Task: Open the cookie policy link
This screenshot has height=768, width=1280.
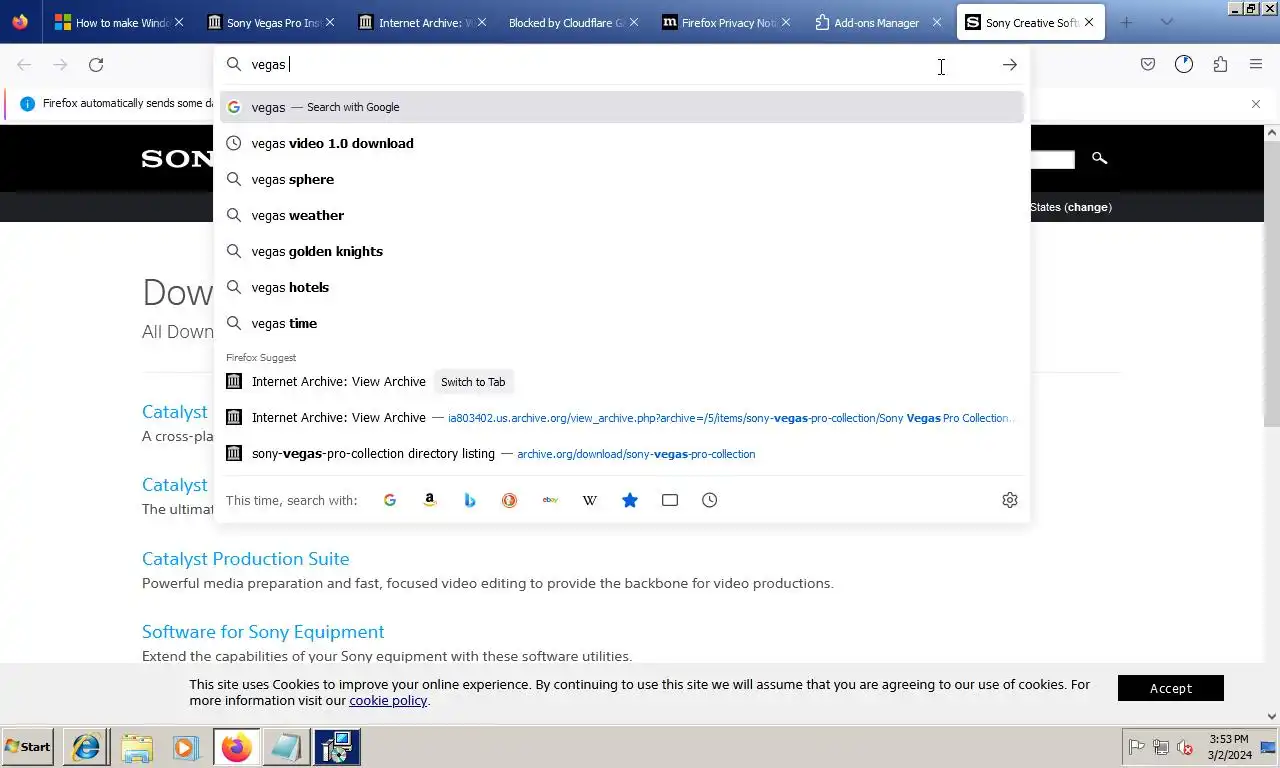Action: (388, 700)
